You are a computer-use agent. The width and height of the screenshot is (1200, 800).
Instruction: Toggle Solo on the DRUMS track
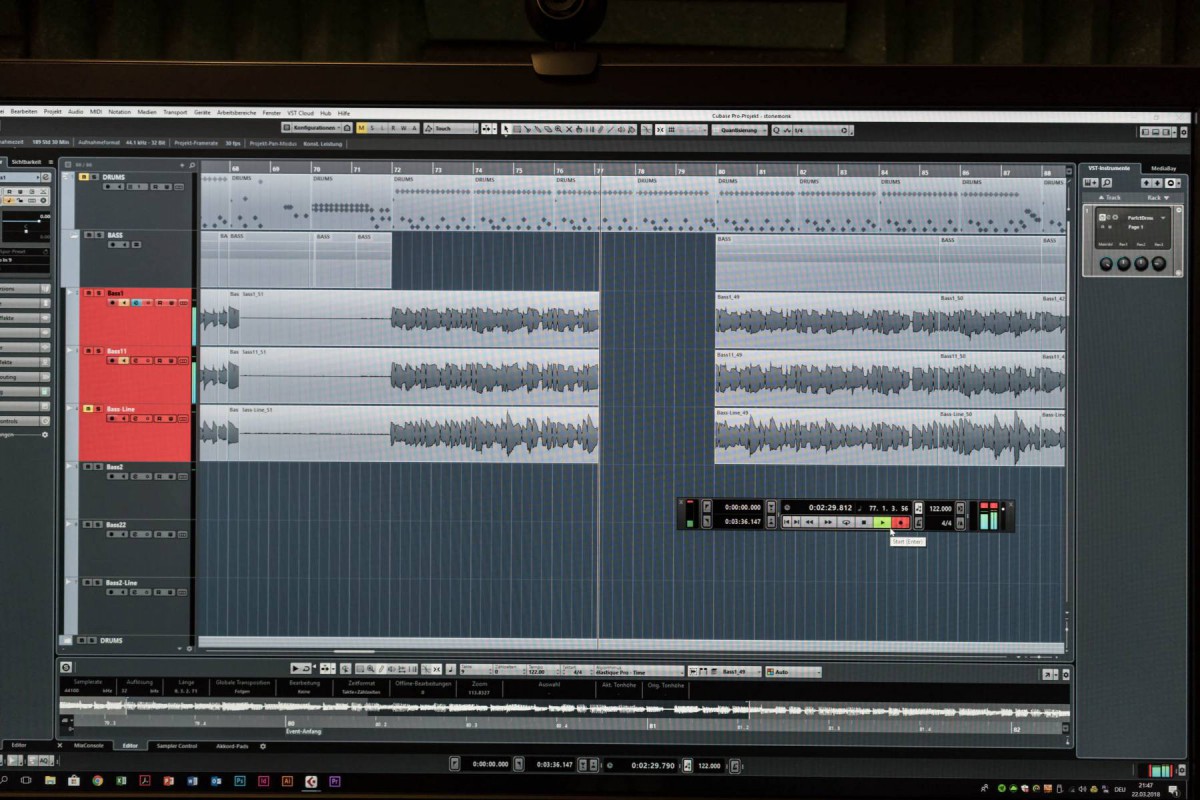click(x=94, y=177)
